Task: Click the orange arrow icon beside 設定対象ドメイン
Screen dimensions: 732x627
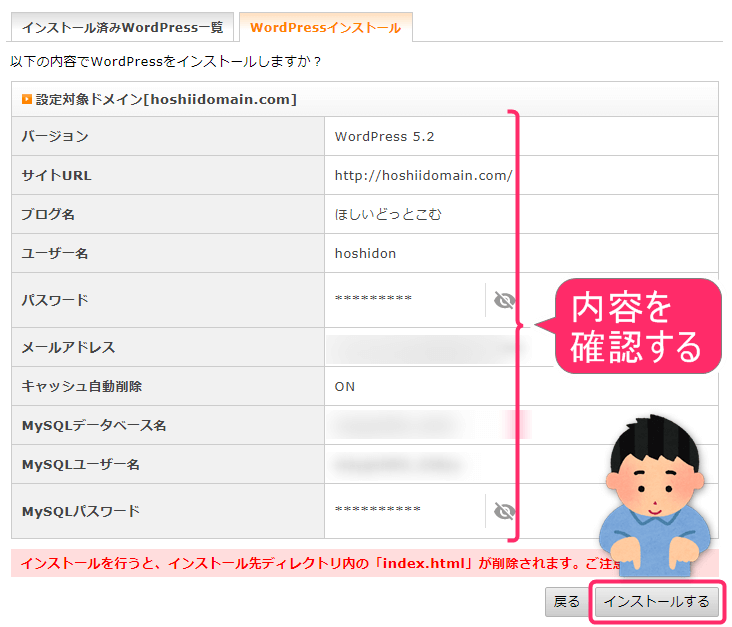Action: (x=27, y=99)
